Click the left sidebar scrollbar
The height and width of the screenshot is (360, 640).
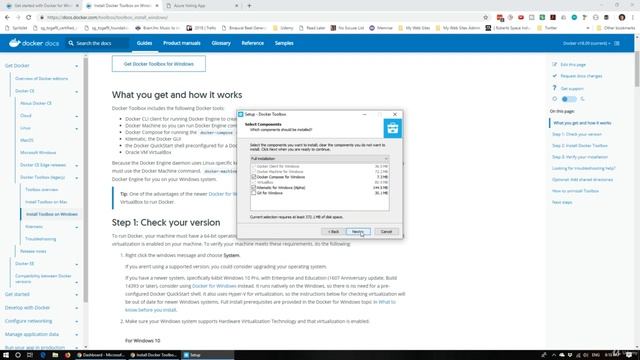click(x=86, y=180)
